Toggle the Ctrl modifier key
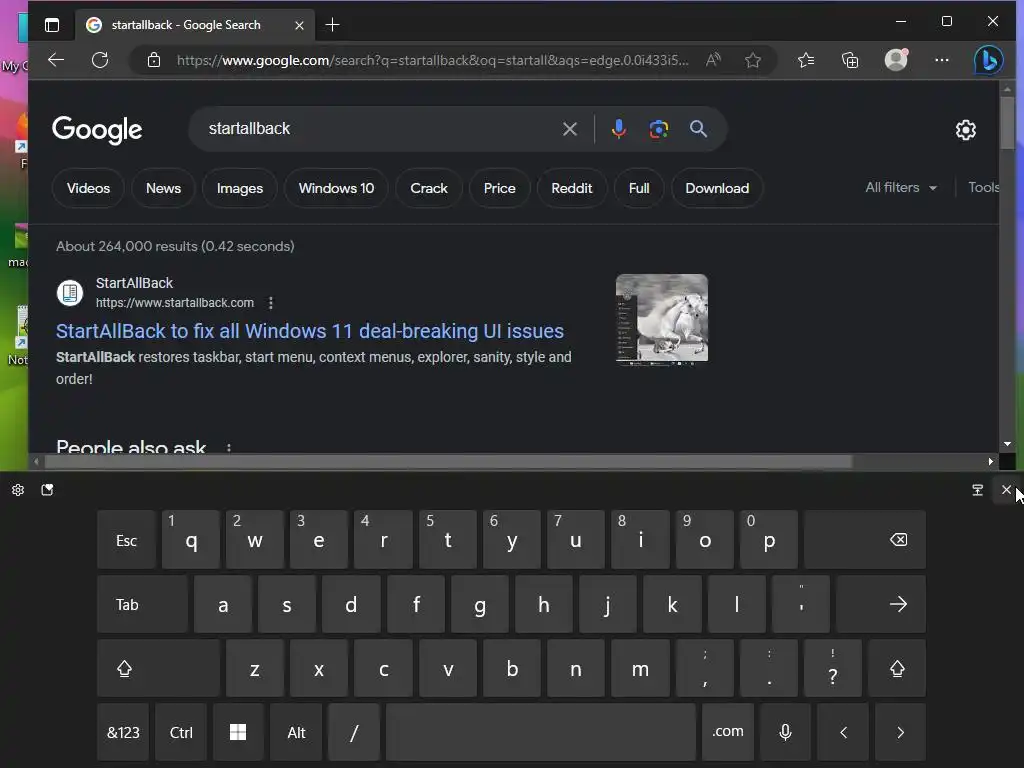This screenshot has width=1024, height=768. [181, 732]
